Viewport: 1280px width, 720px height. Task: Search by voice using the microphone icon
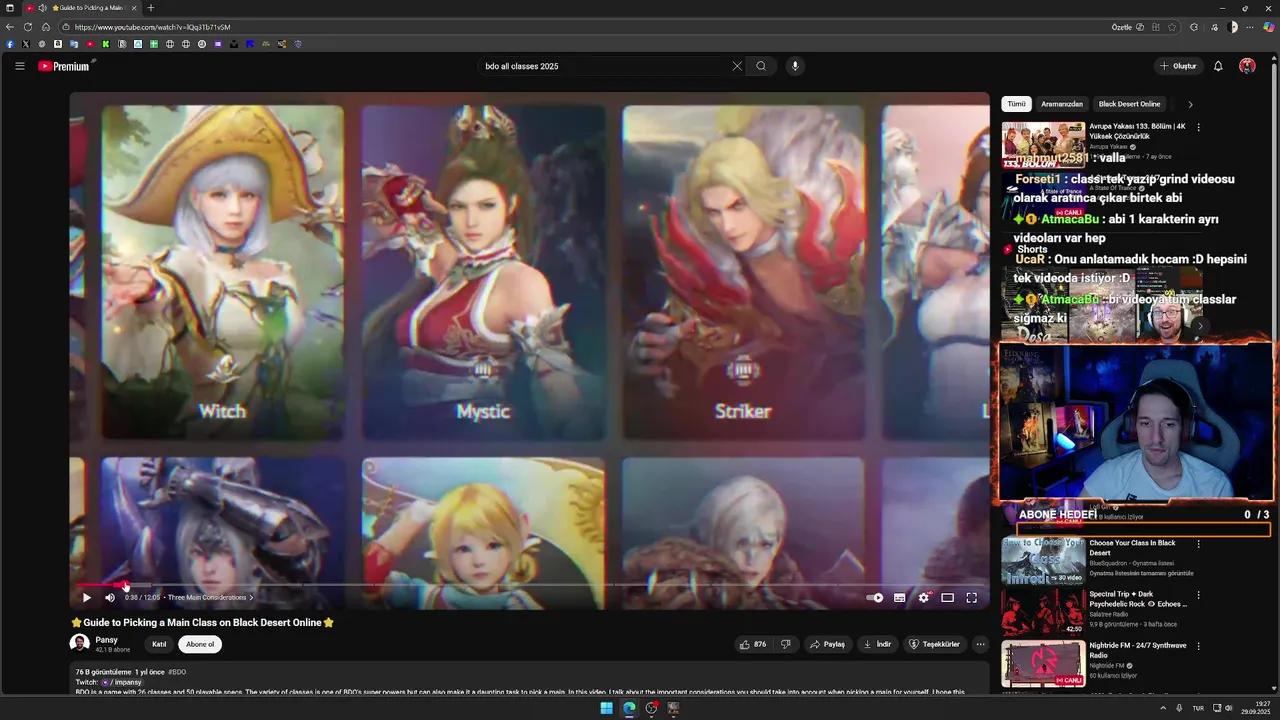795,66
